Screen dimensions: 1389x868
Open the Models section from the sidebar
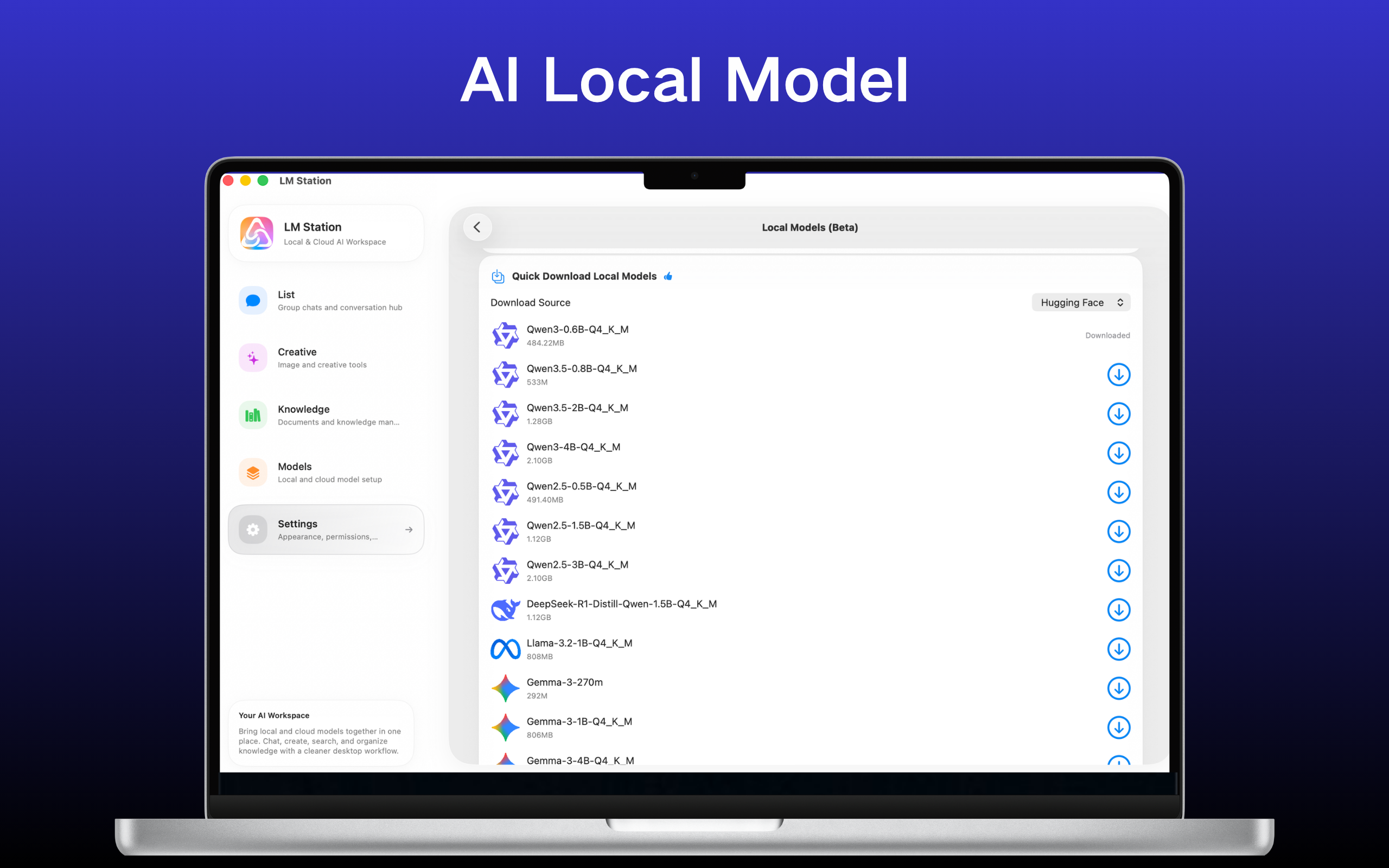(326, 472)
